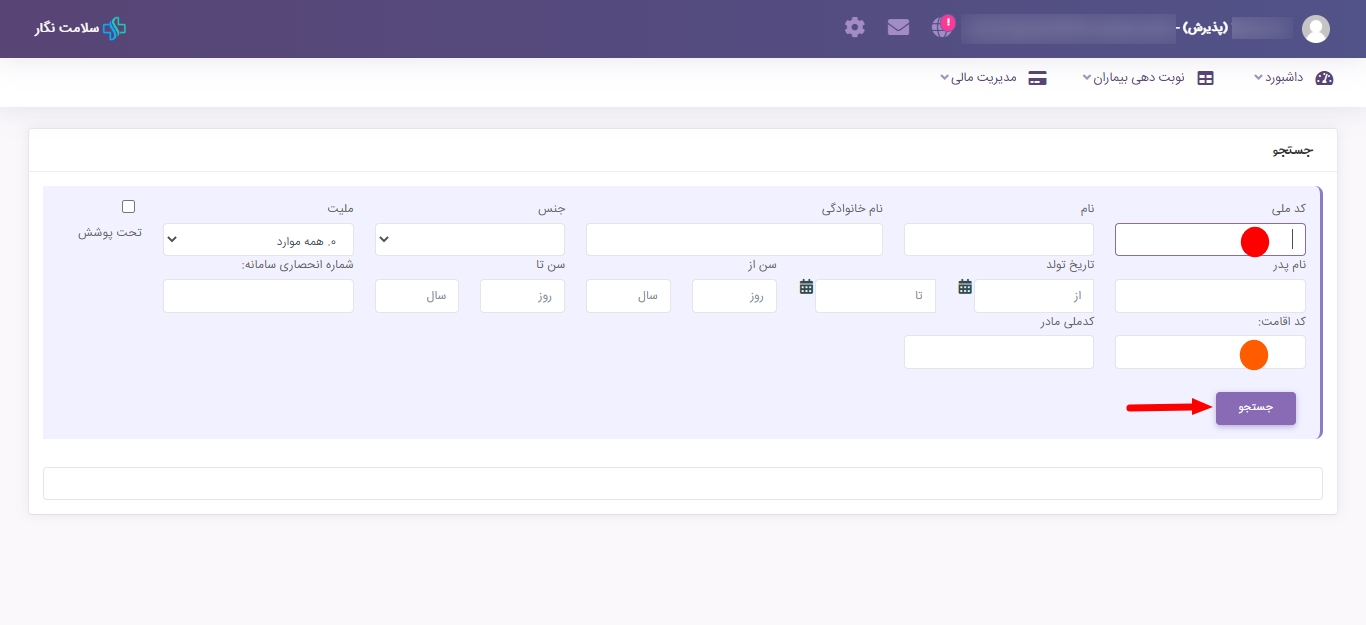Click the Salamat Negar logo
Viewport: 1366px width, 625px height.
81,28
